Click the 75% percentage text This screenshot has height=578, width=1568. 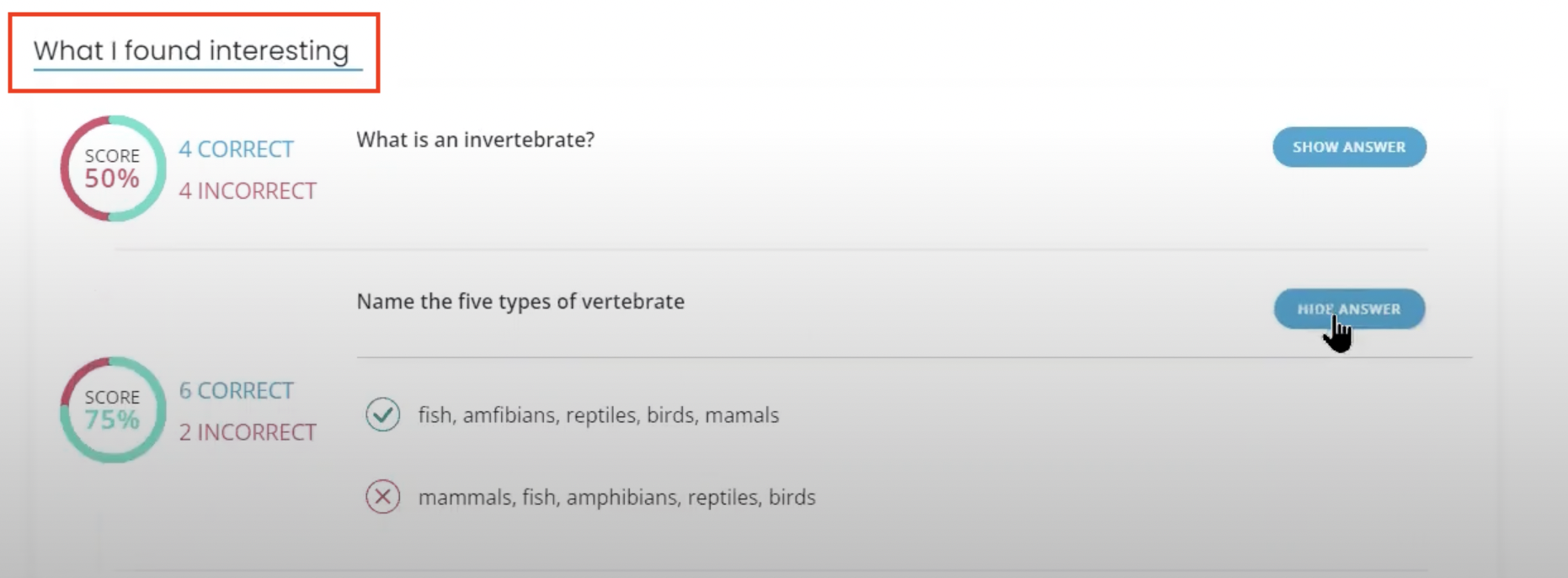click(112, 420)
